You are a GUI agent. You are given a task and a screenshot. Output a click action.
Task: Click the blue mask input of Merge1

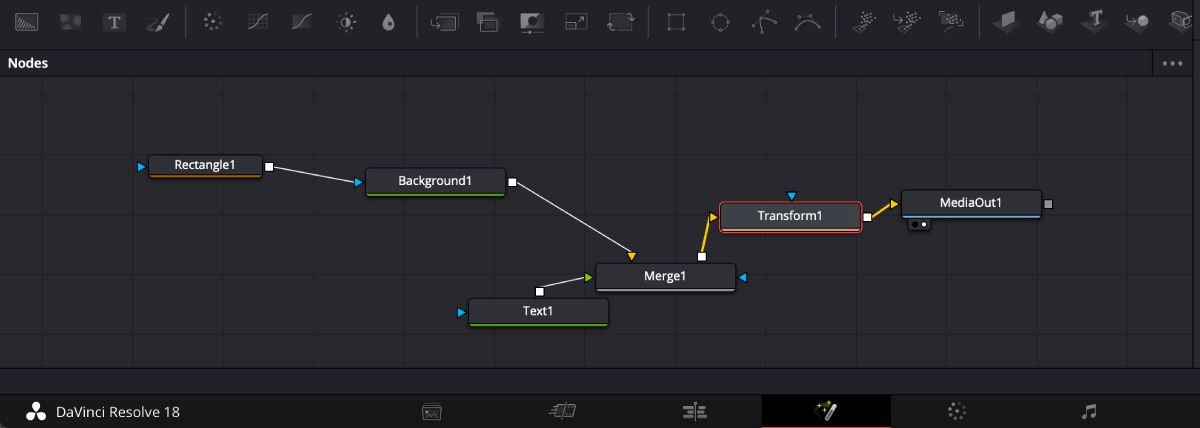coord(742,277)
